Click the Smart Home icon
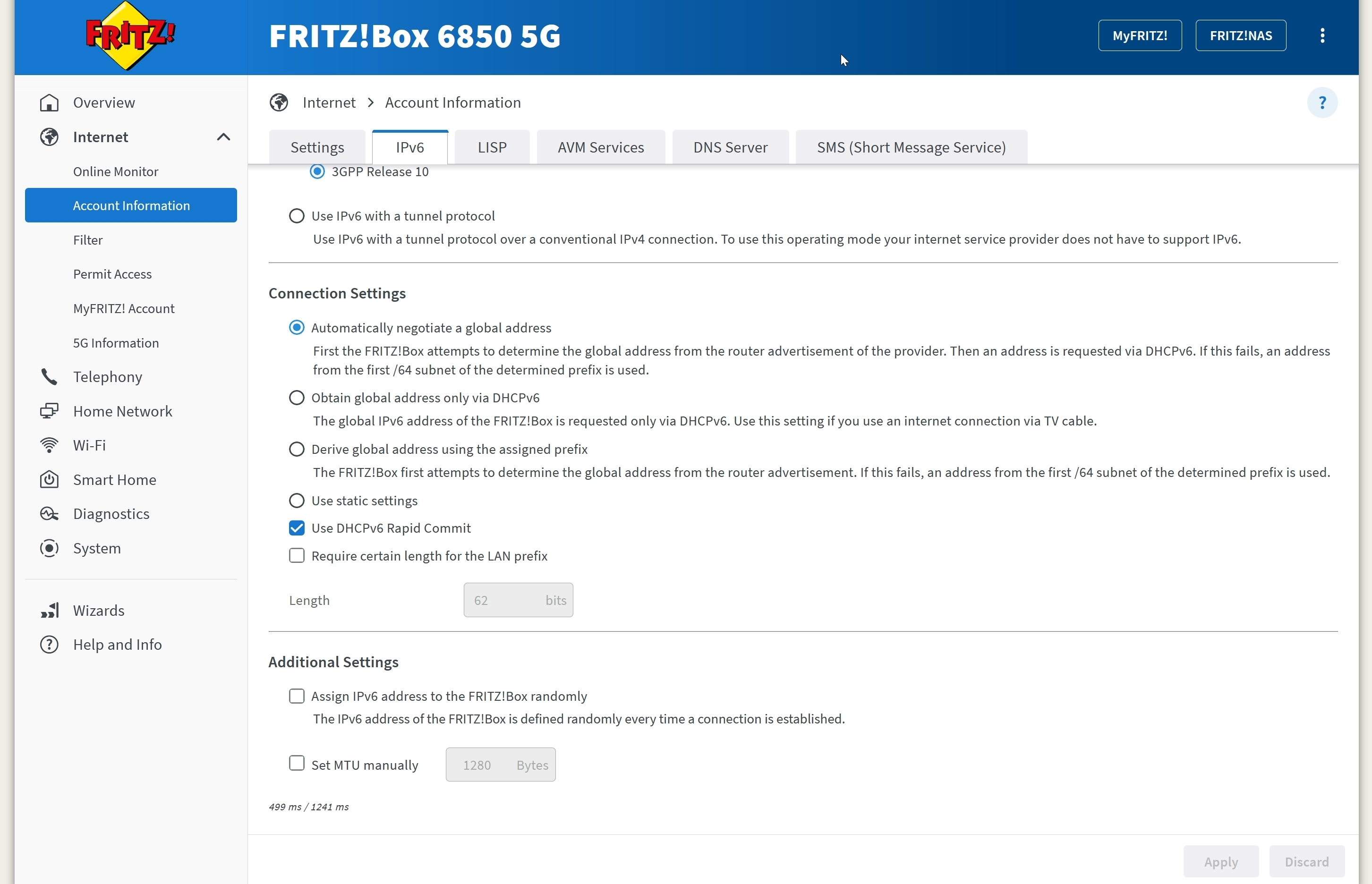 pos(50,480)
